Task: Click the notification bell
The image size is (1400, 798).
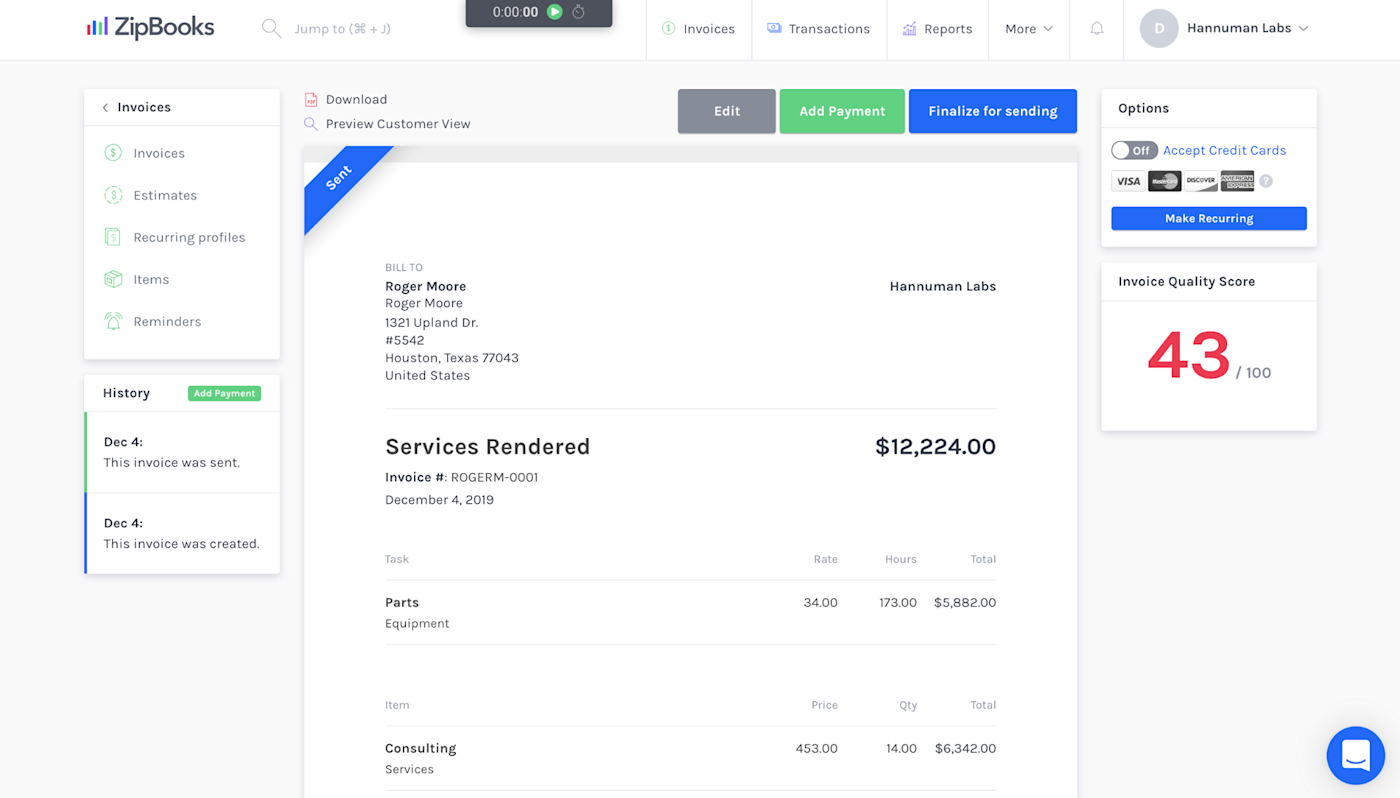Action: (x=1096, y=28)
